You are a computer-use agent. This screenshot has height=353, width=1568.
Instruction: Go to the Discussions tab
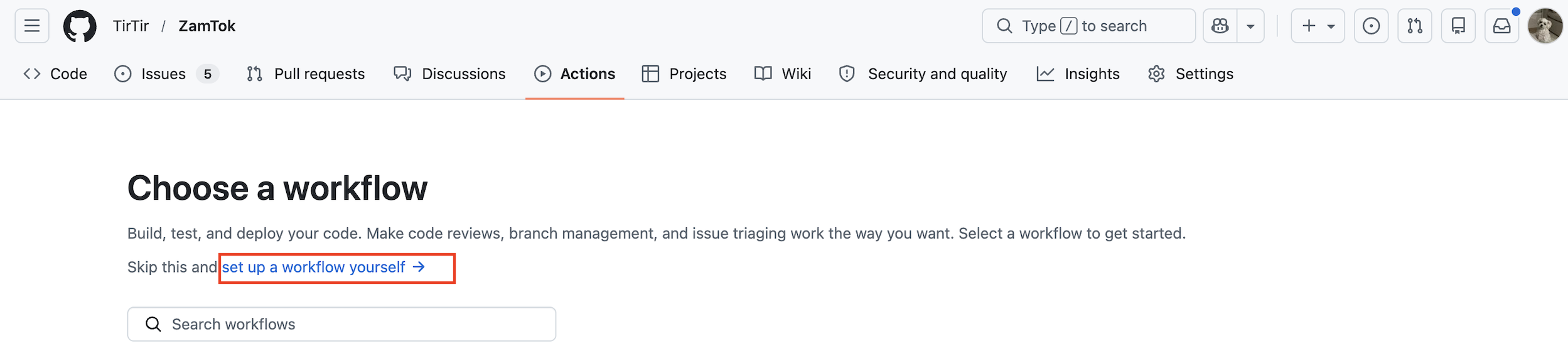tap(449, 74)
